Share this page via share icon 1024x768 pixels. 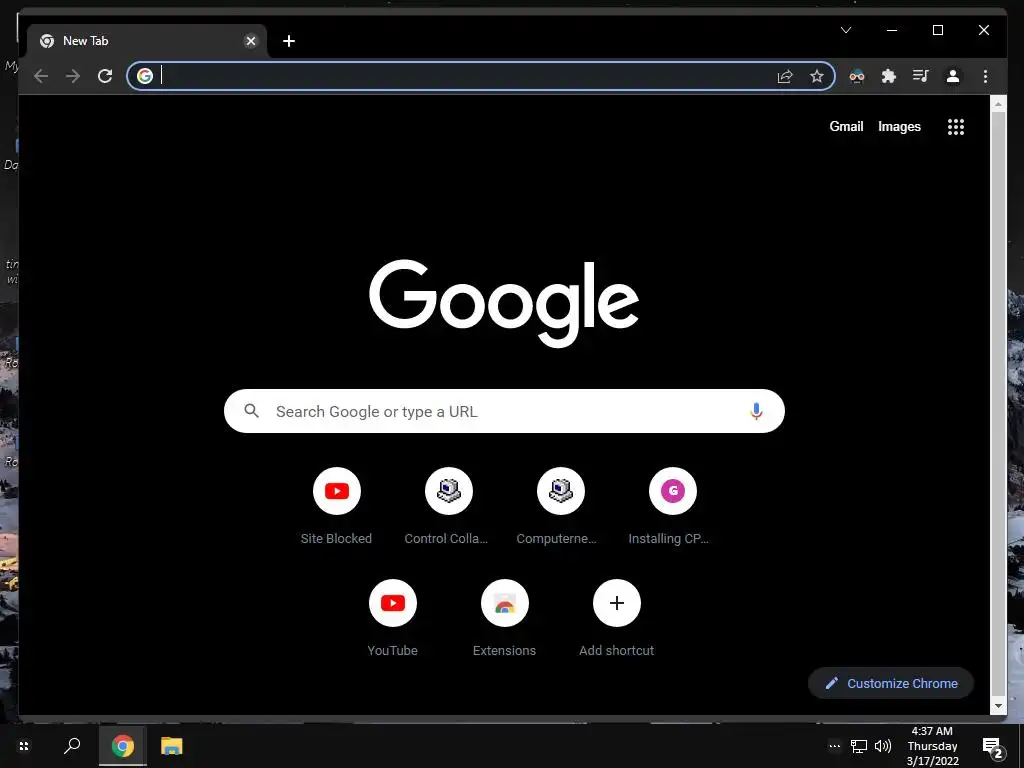tap(785, 76)
